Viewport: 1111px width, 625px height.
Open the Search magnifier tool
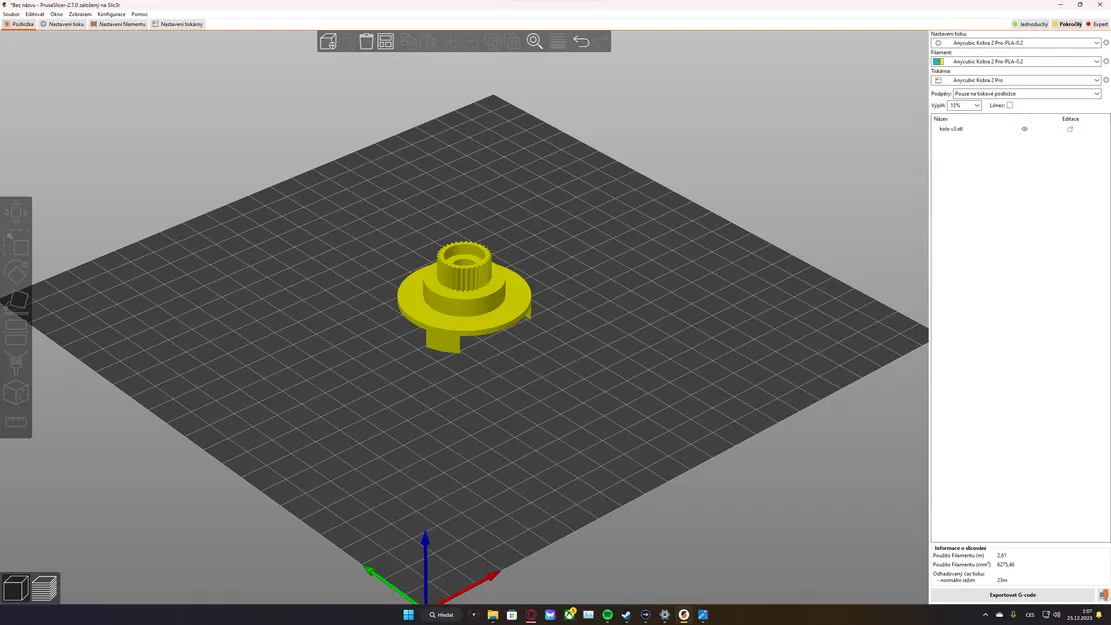(x=535, y=41)
